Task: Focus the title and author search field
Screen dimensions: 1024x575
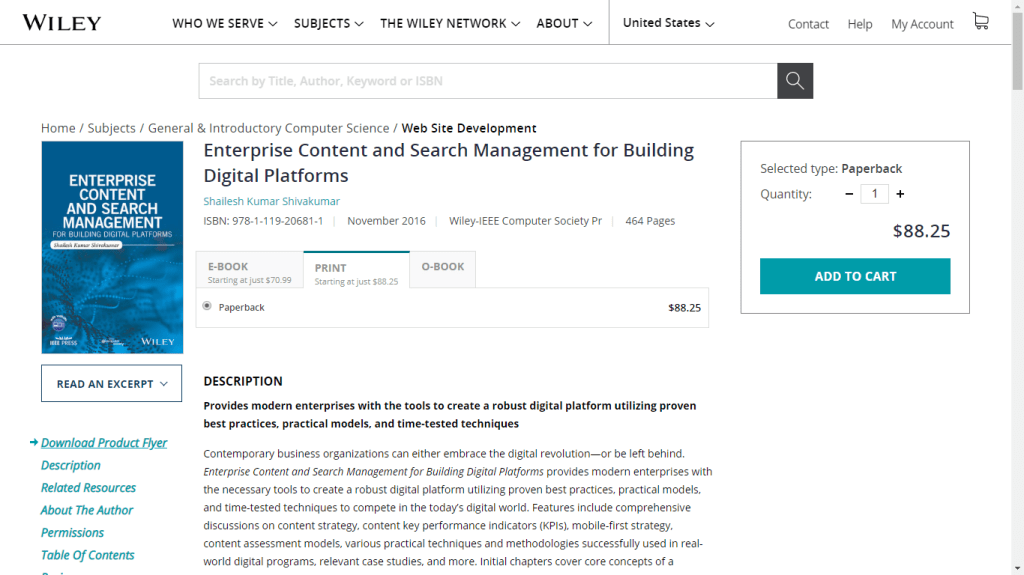Action: coord(487,81)
